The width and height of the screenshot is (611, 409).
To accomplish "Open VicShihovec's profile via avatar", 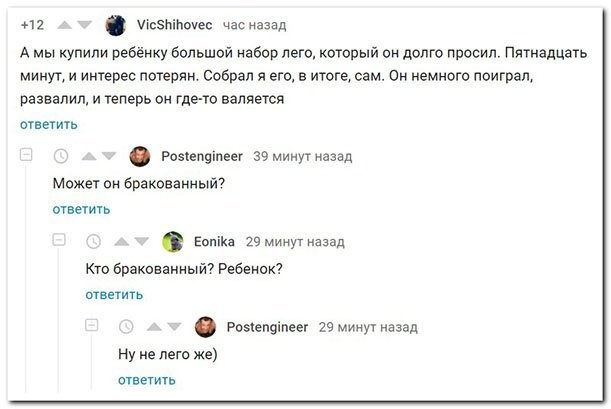I will tap(116, 25).
